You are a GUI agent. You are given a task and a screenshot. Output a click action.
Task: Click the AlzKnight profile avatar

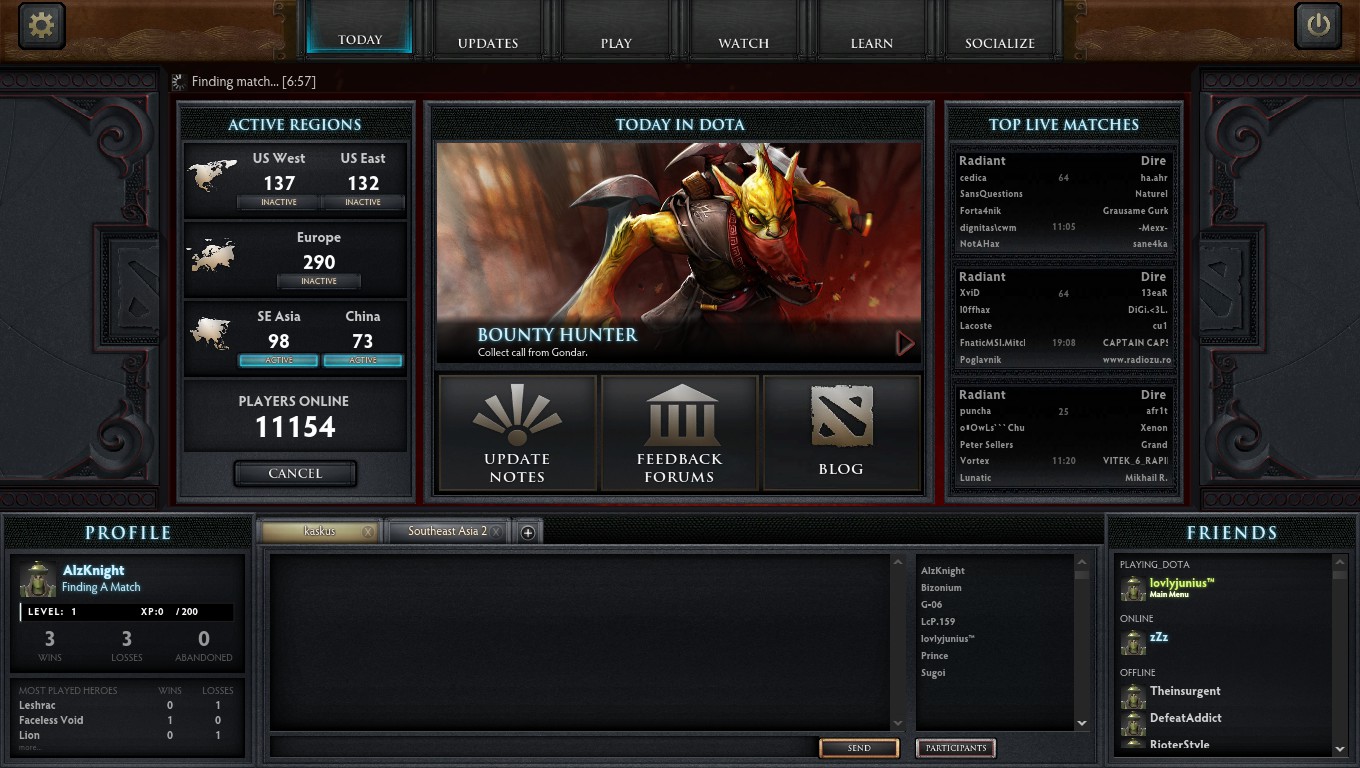(x=38, y=578)
